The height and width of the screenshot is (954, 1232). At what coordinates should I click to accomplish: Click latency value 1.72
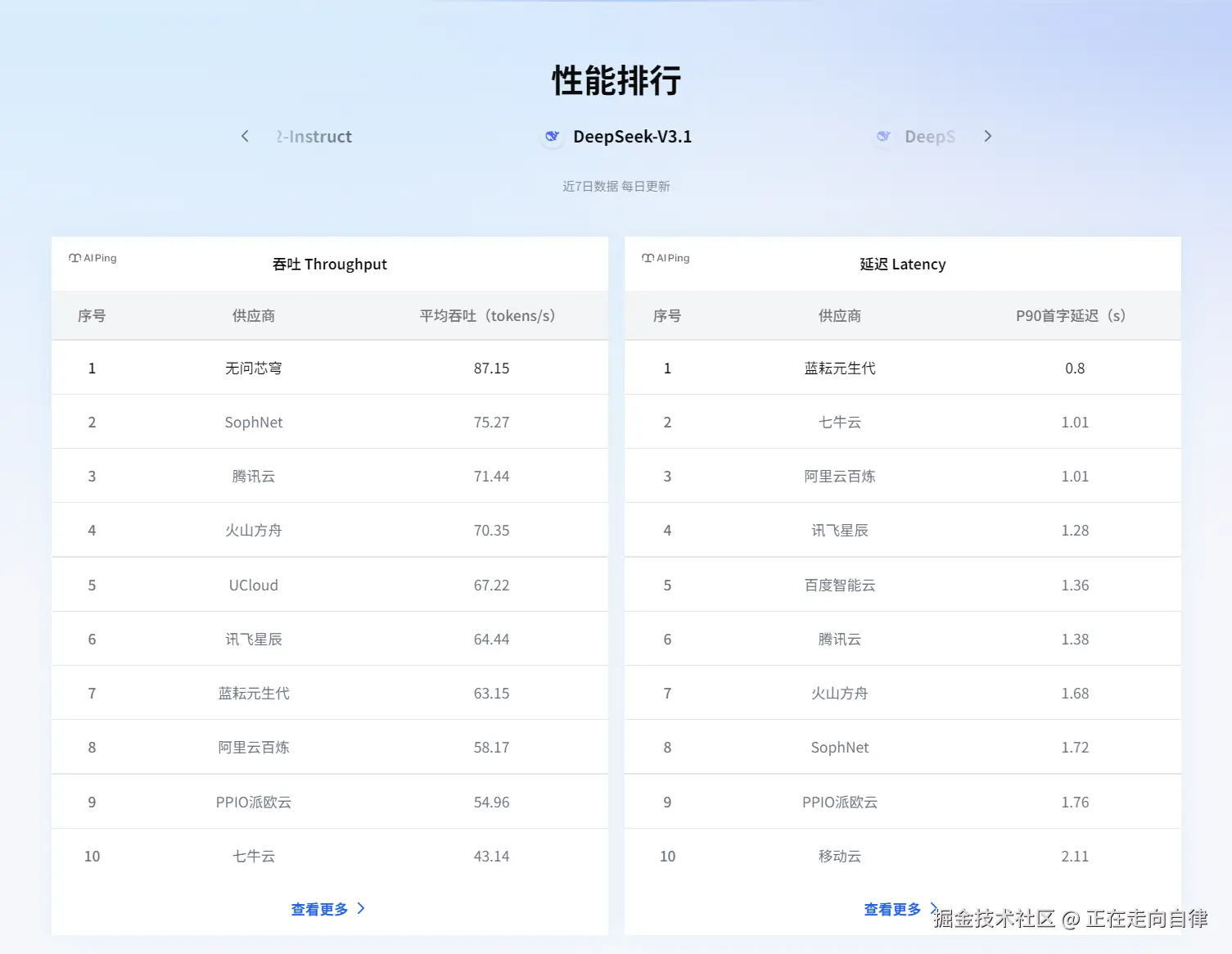(x=1075, y=748)
